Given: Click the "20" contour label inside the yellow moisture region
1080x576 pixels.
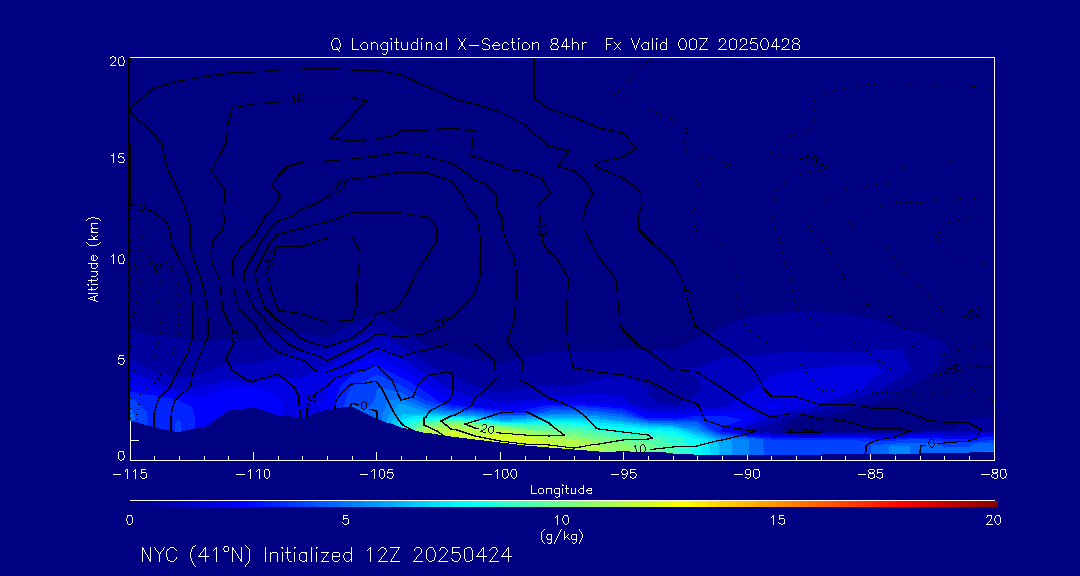Looking at the screenshot, I should pos(489,429).
